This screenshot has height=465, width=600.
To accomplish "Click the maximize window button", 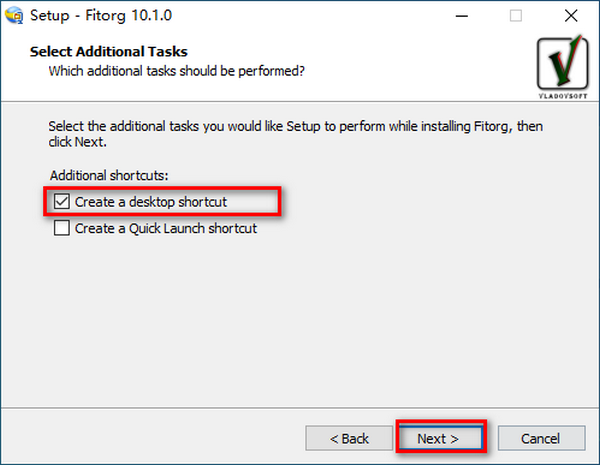I will (x=516, y=16).
